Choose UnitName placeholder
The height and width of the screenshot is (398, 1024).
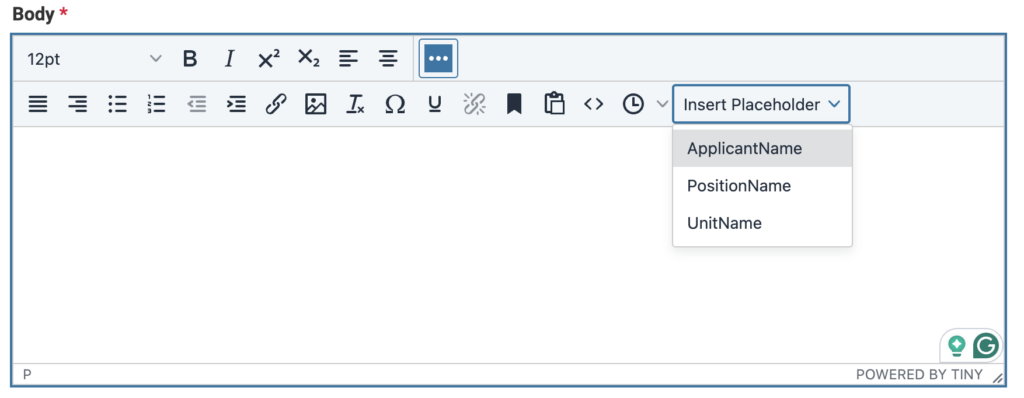(762, 223)
